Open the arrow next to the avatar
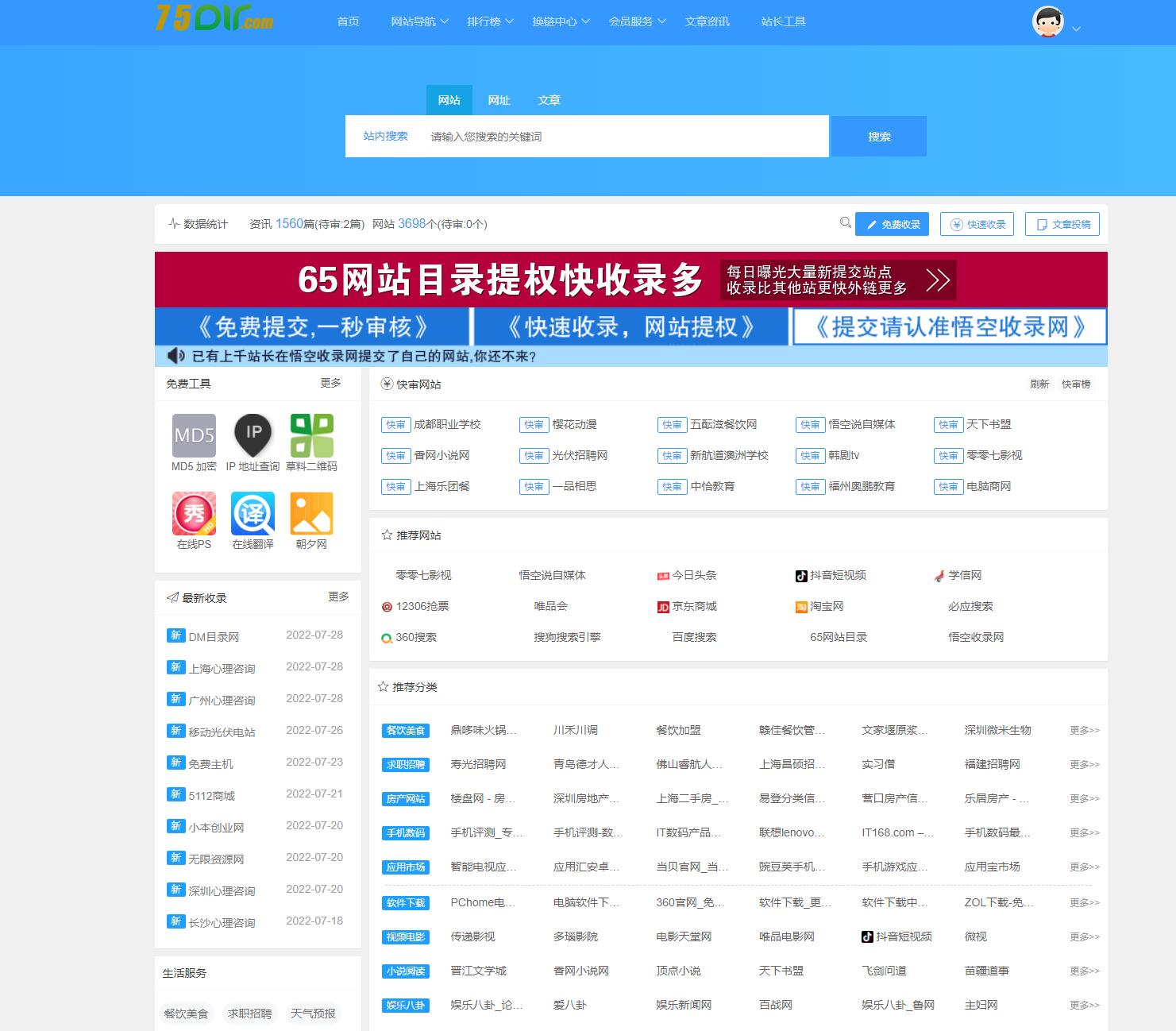The image size is (1176, 1031). click(x=1076, y=29)
